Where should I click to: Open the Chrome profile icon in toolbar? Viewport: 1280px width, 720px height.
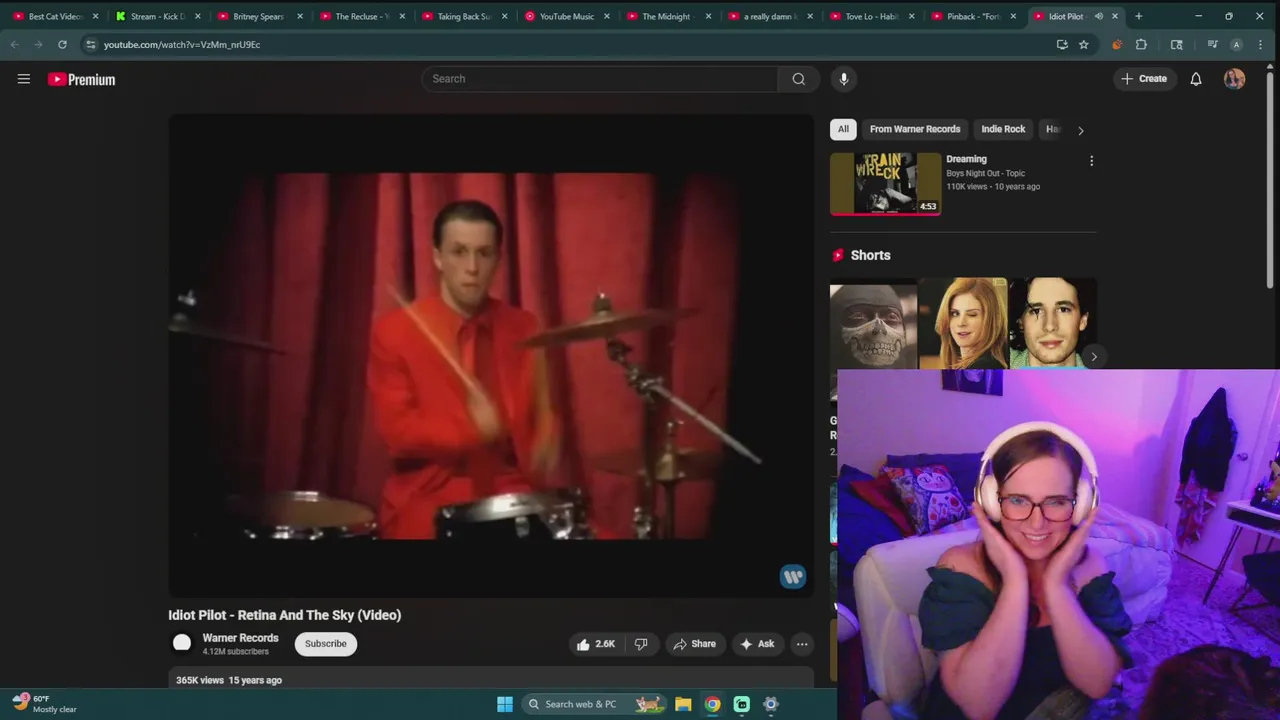coord(1236,44)
